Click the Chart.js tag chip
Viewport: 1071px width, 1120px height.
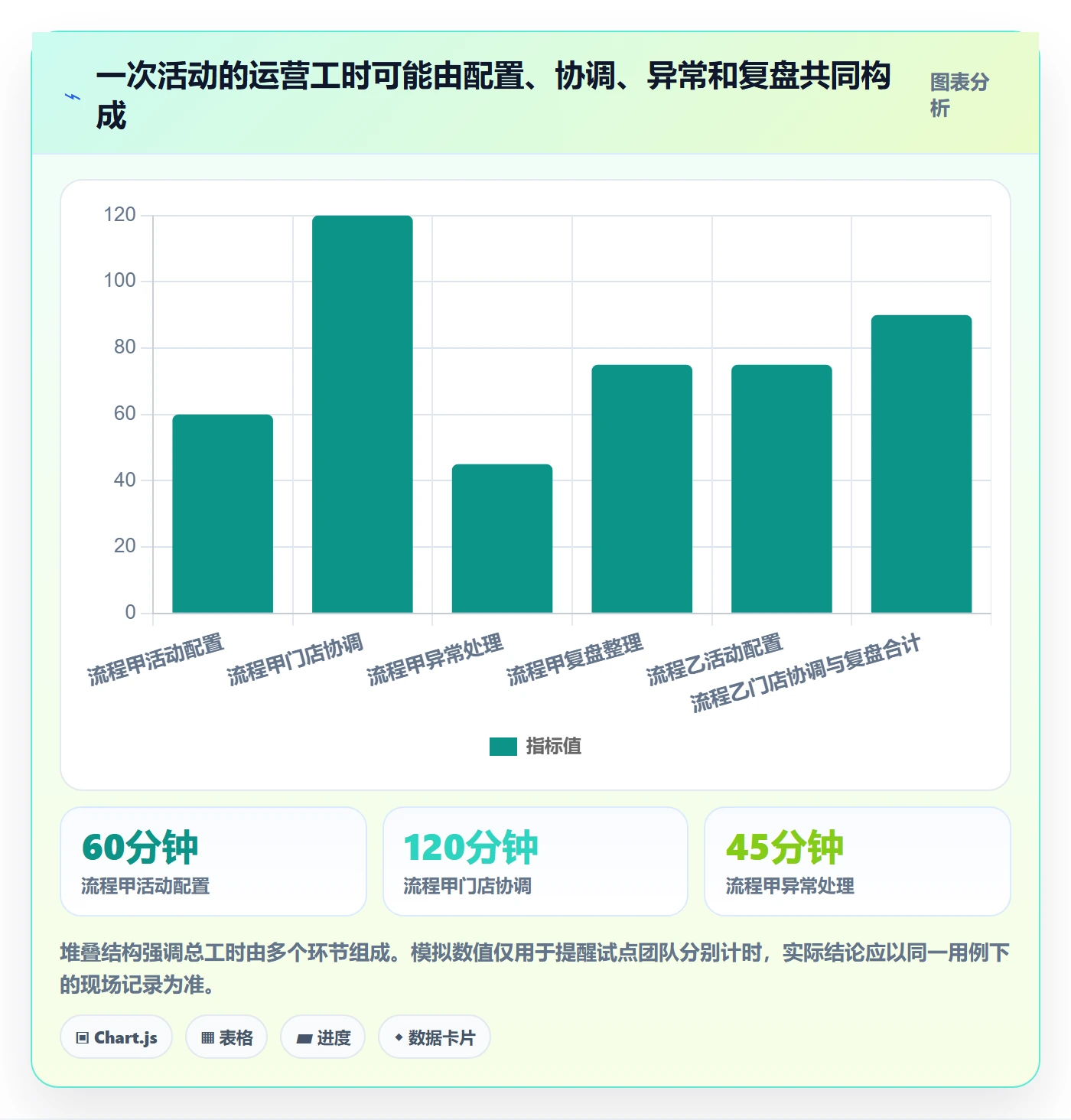tap(116, 1037)
